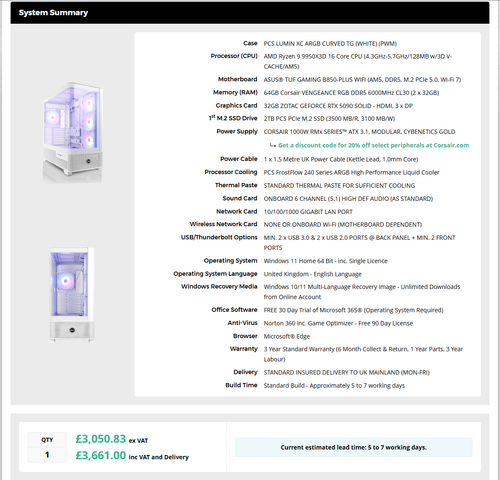The width and height of the screenshot is (500, 480).
Task: Click the quantity value 1
Action: point(47,455)
